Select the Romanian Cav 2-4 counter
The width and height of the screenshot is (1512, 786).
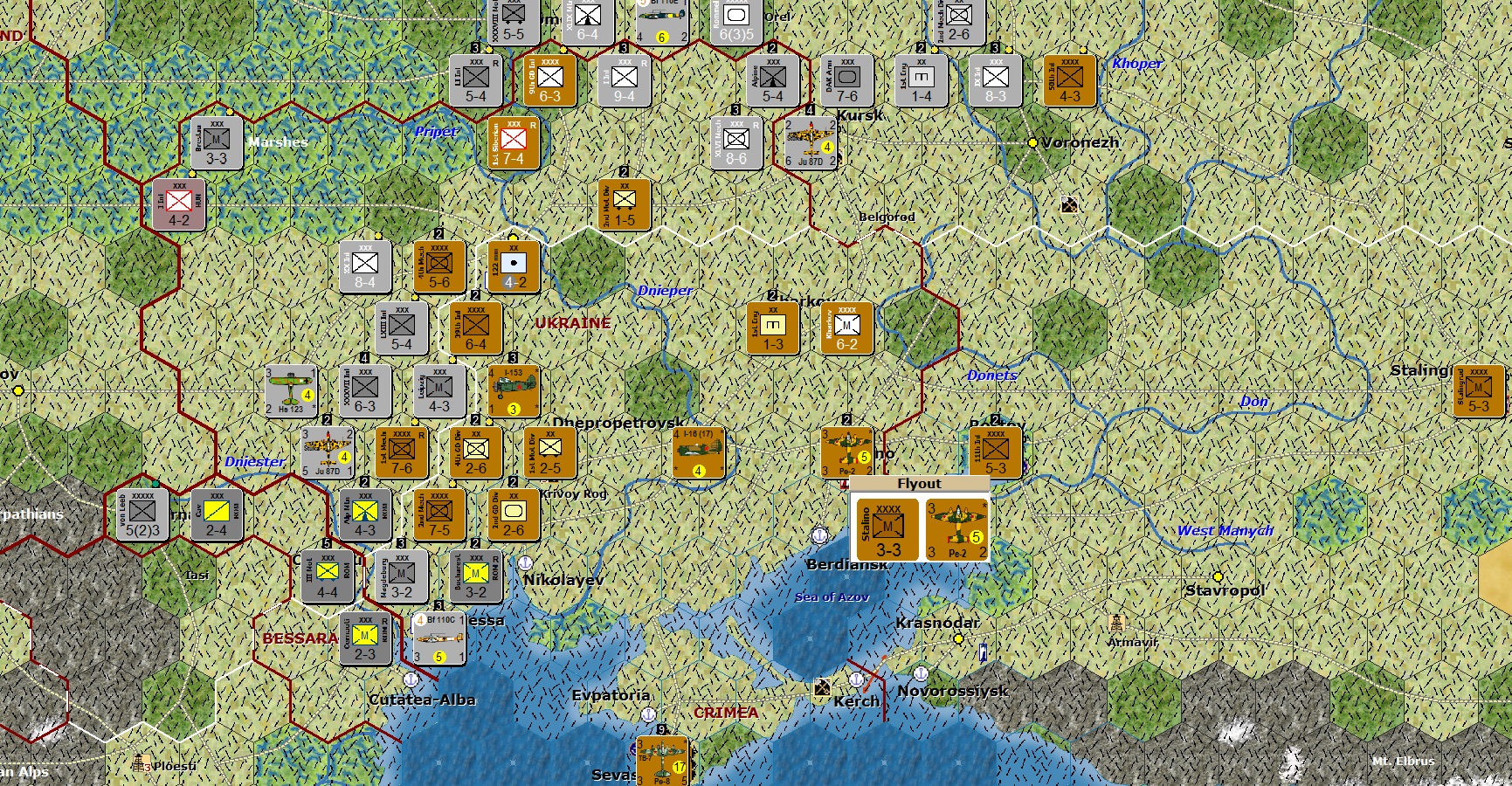pos(217,514)
